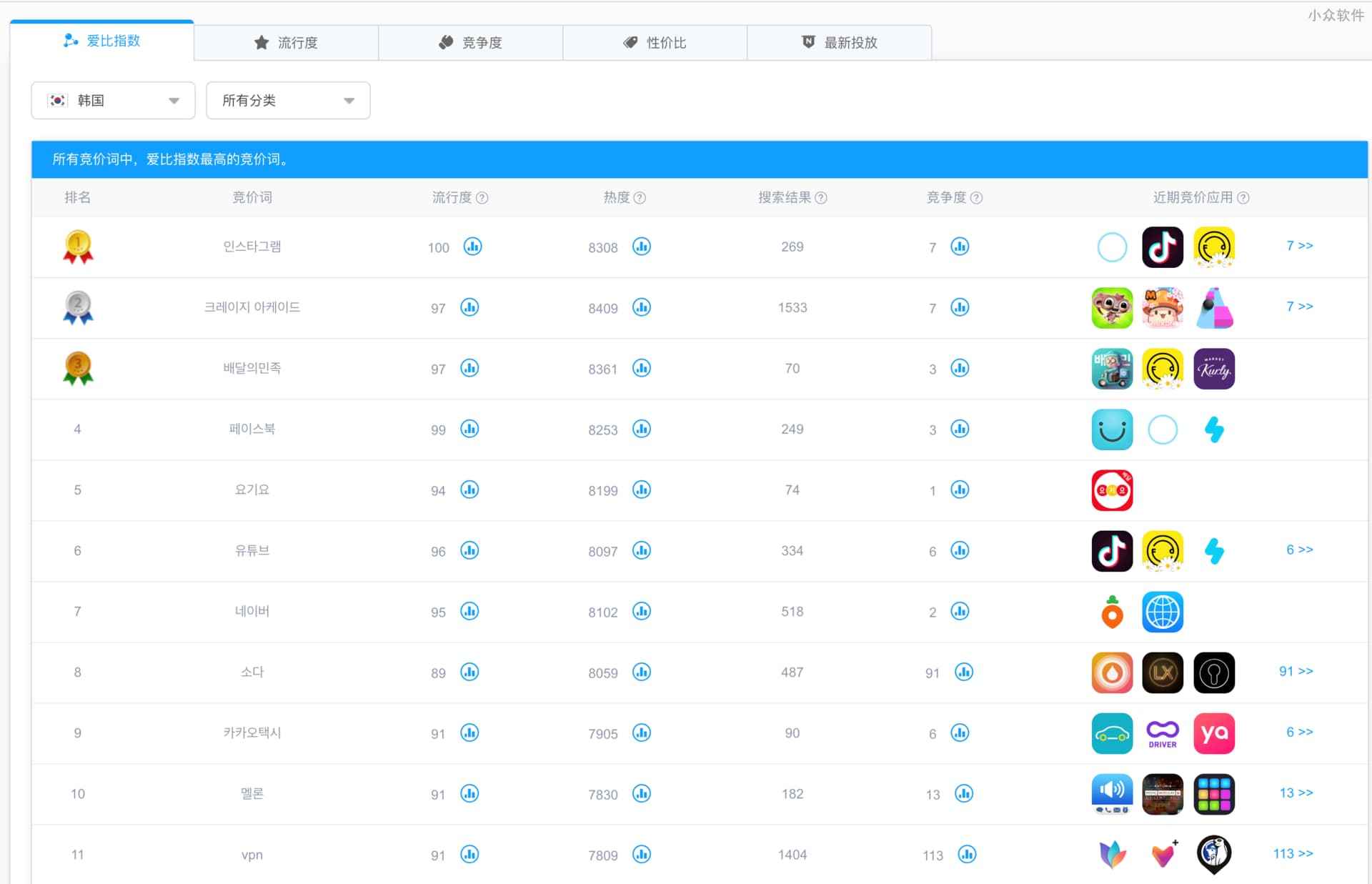Open heat chart icon beside 8199
Viewport: 1372px width, 884px height.
click(x=642, y=490)
